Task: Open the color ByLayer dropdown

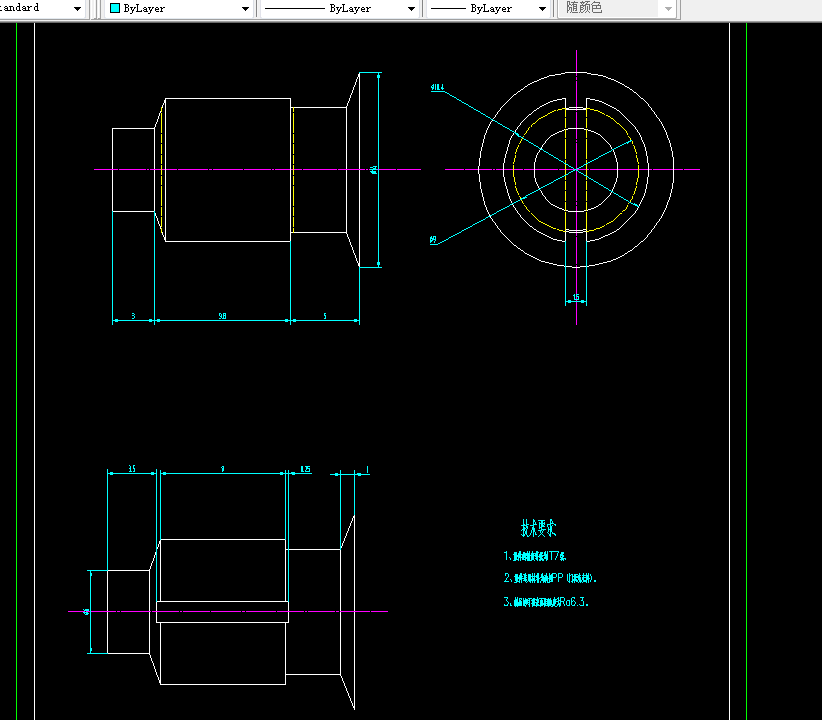Action: tap(179, 8)
